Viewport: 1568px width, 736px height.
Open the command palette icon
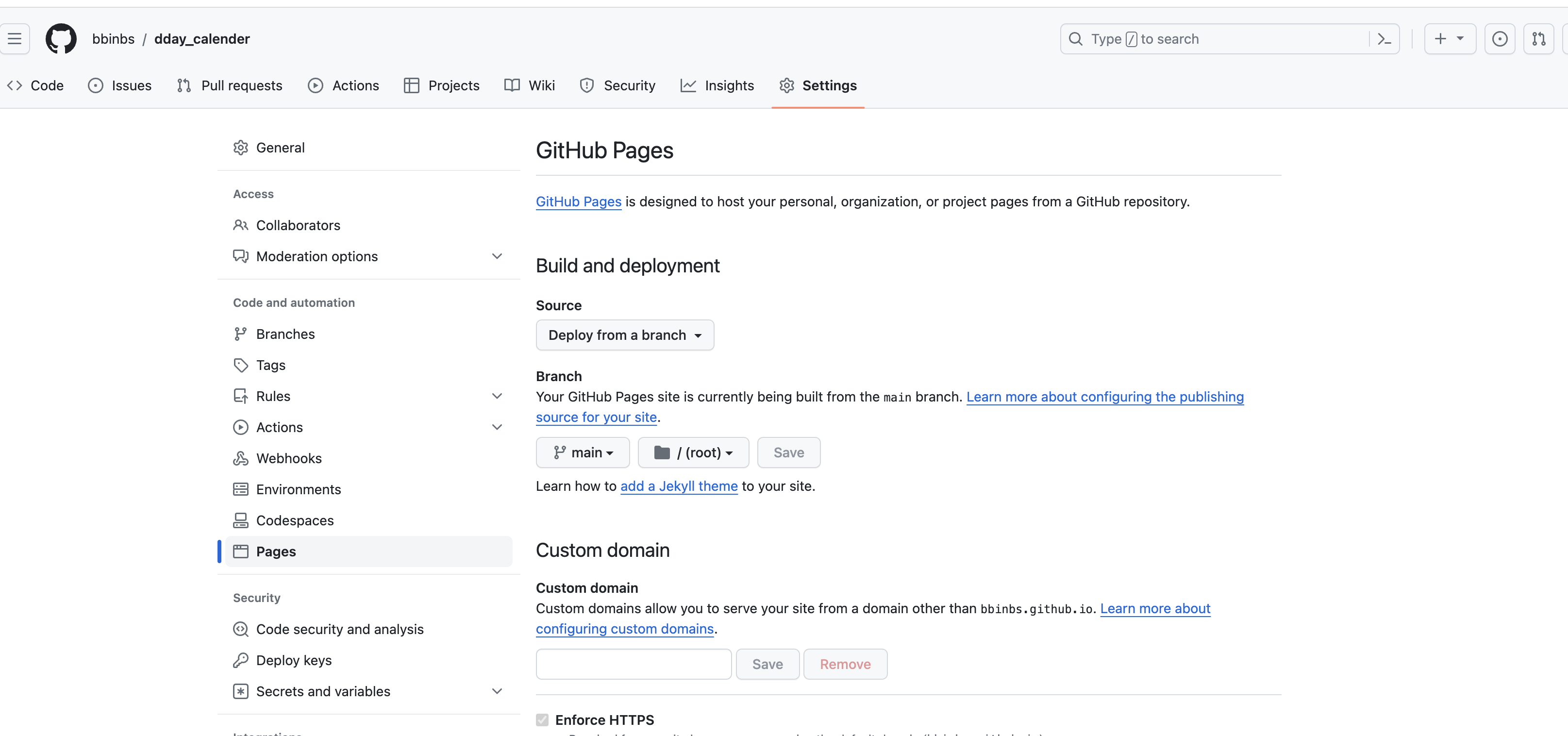click(x=1384, y=39)
